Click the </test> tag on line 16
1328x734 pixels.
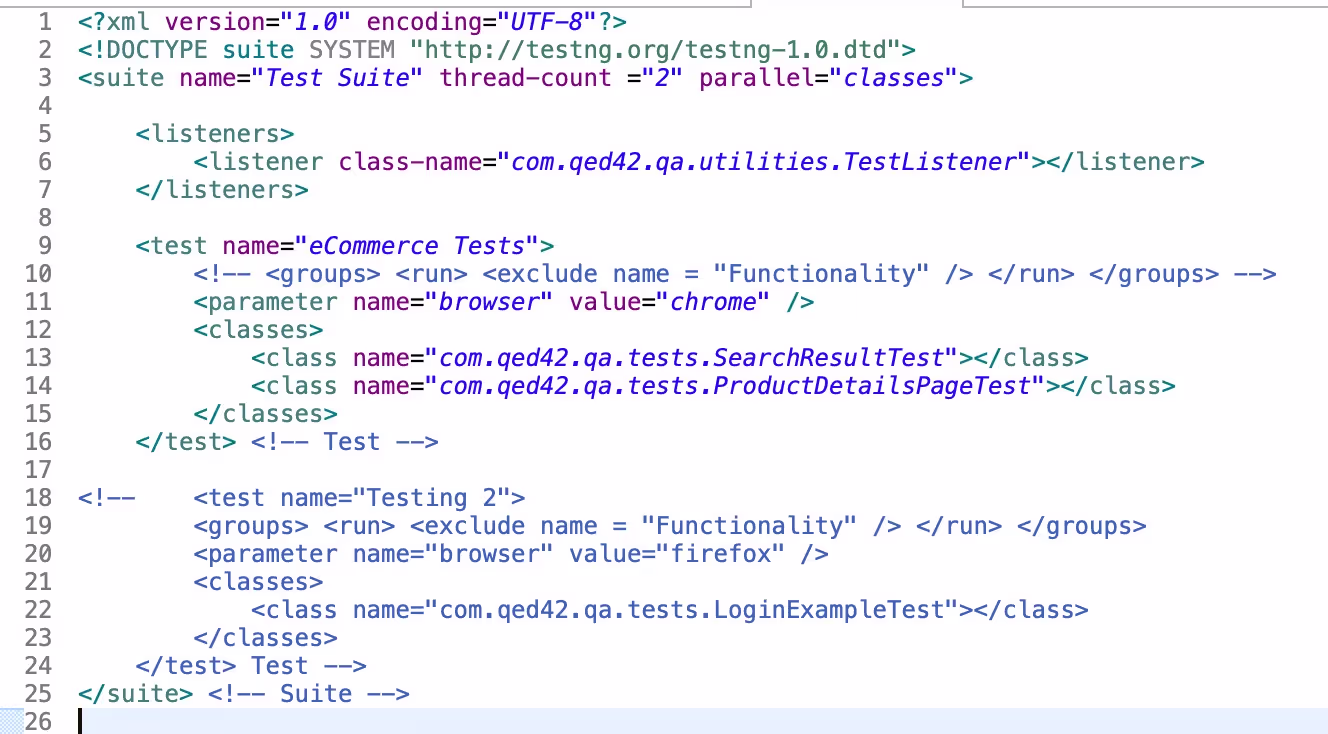tap(186, 441)
